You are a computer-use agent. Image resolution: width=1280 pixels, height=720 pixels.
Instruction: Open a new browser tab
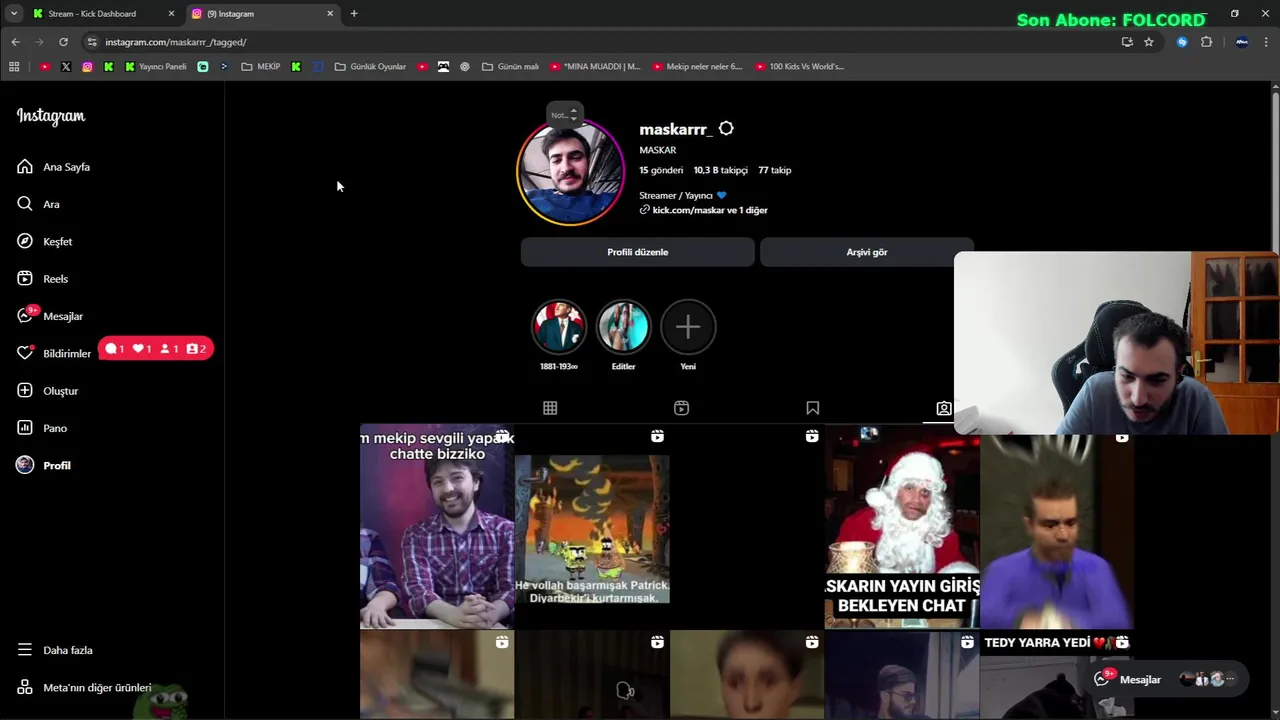click(354, 14)
